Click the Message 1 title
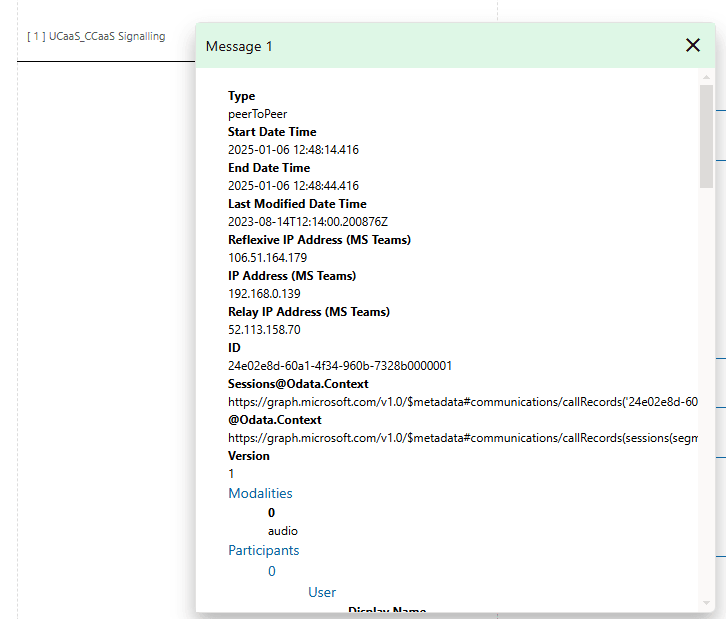Screen dimensions: 726x619 coord(239,46)
